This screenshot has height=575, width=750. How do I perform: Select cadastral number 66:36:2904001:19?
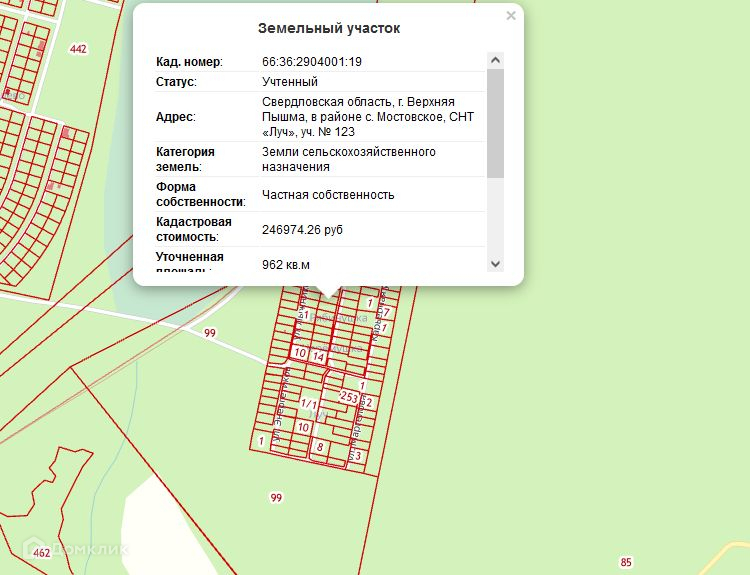[312, 62]
